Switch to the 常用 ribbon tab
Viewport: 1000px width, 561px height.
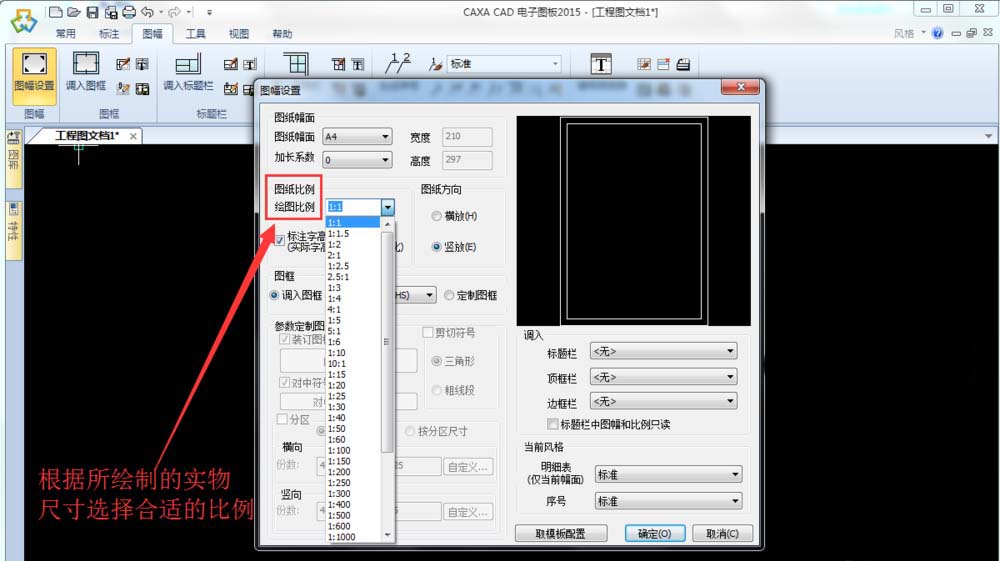tap(65, 34)
